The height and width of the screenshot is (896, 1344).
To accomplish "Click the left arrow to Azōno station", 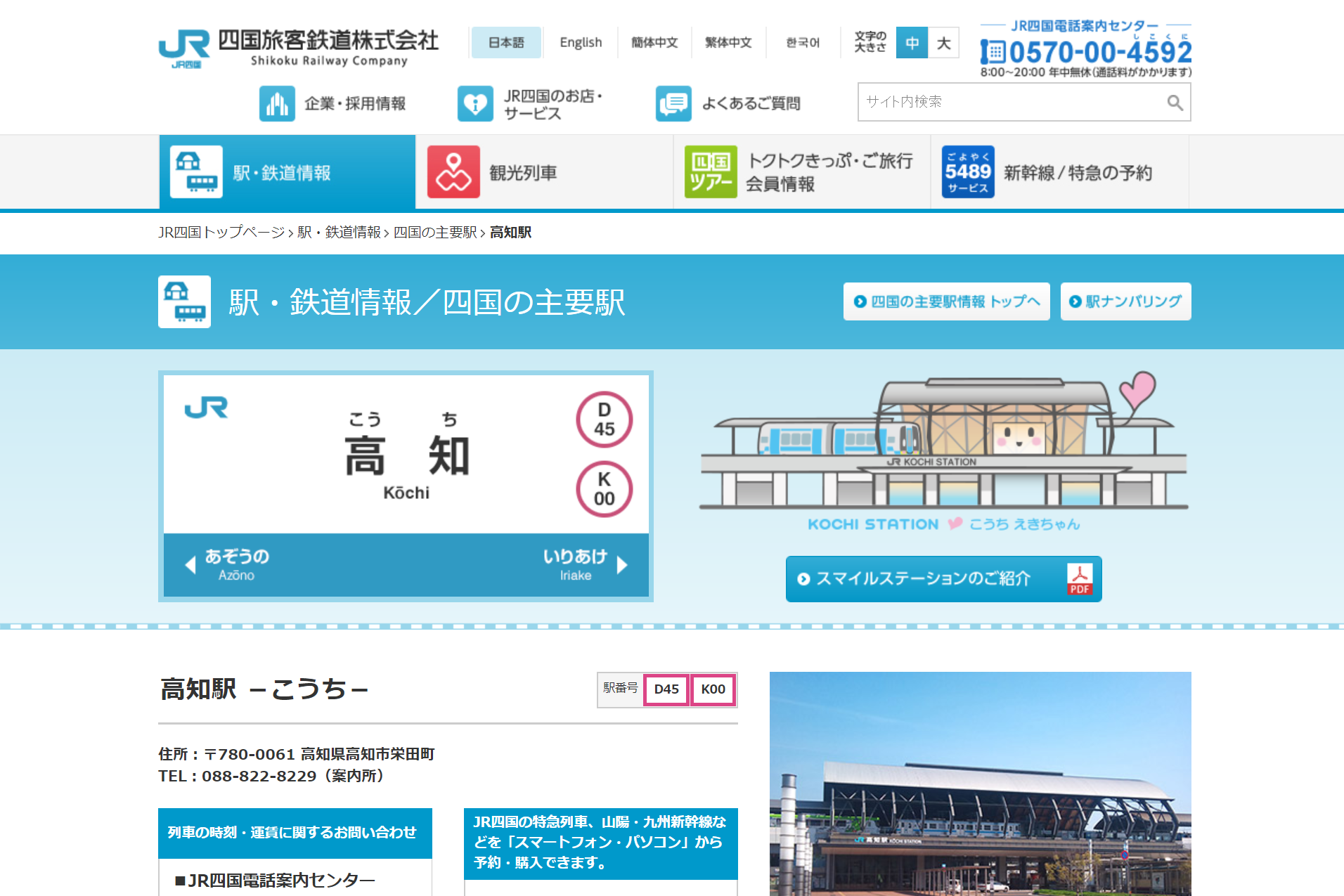I will pos(190,565).
